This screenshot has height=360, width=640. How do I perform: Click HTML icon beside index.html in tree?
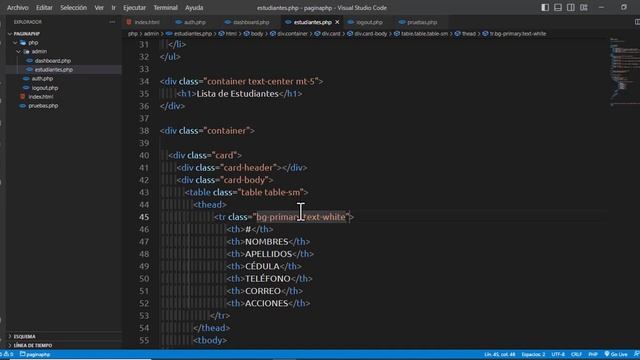(22, 97)
